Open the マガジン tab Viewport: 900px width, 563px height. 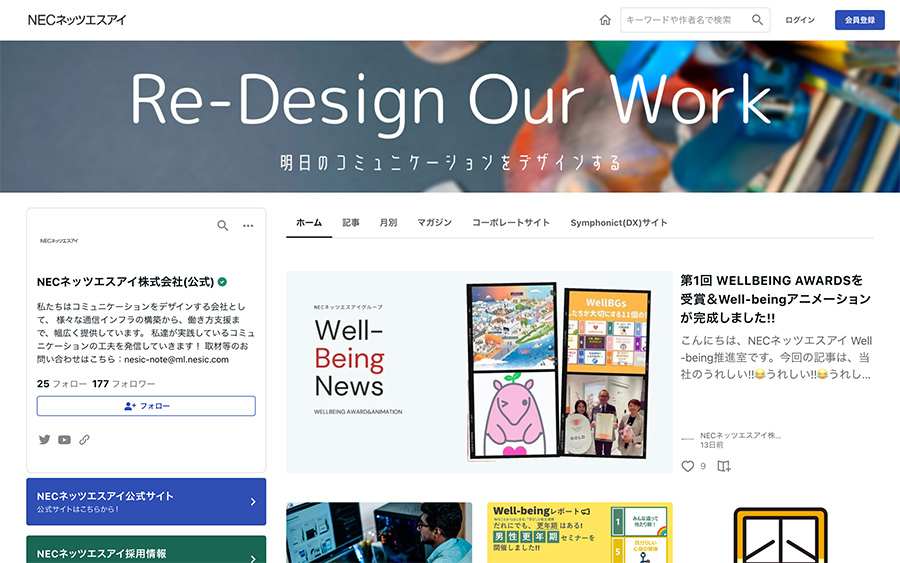(435, 223)
